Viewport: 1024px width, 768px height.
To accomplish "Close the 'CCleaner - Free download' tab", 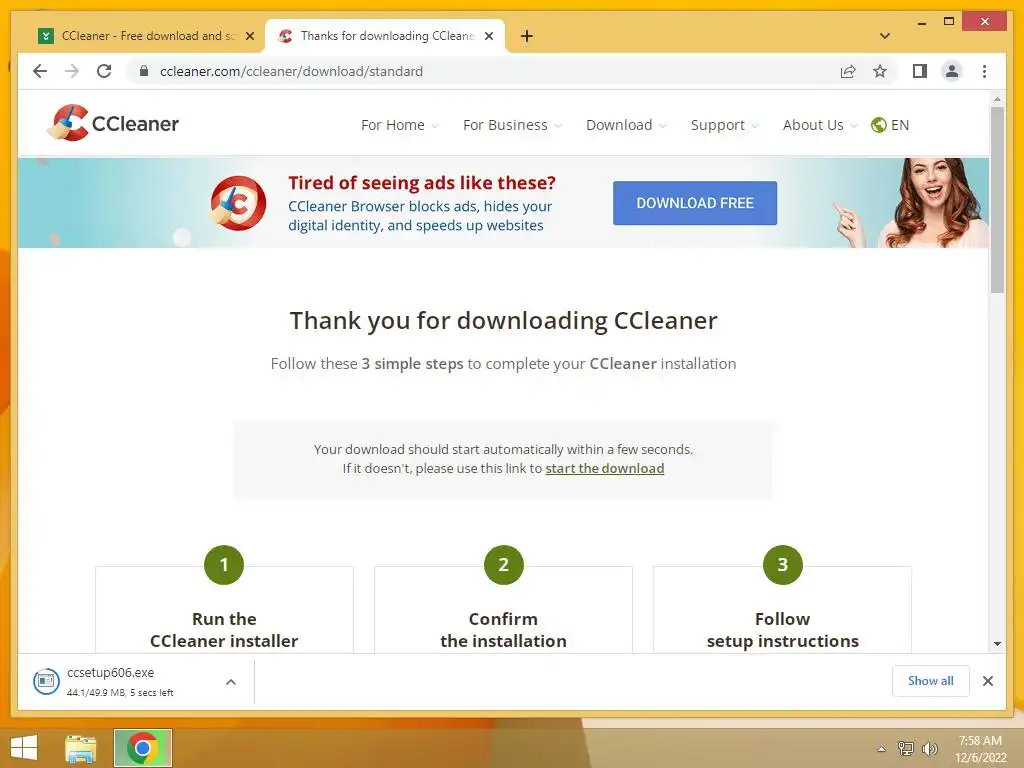I will click(x=249, y=36).
